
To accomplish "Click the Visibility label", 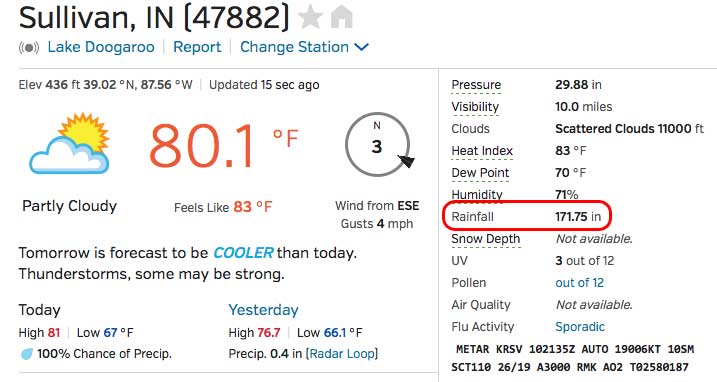I will coord(475,107).
